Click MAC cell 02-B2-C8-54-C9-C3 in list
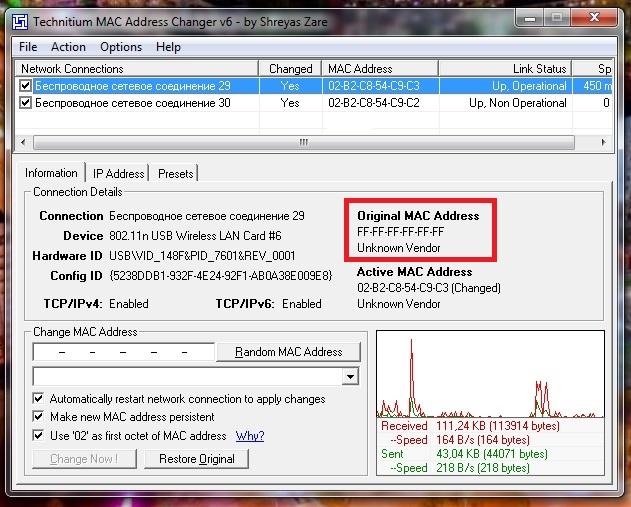The image size is (631, 507). pos(374,86)
